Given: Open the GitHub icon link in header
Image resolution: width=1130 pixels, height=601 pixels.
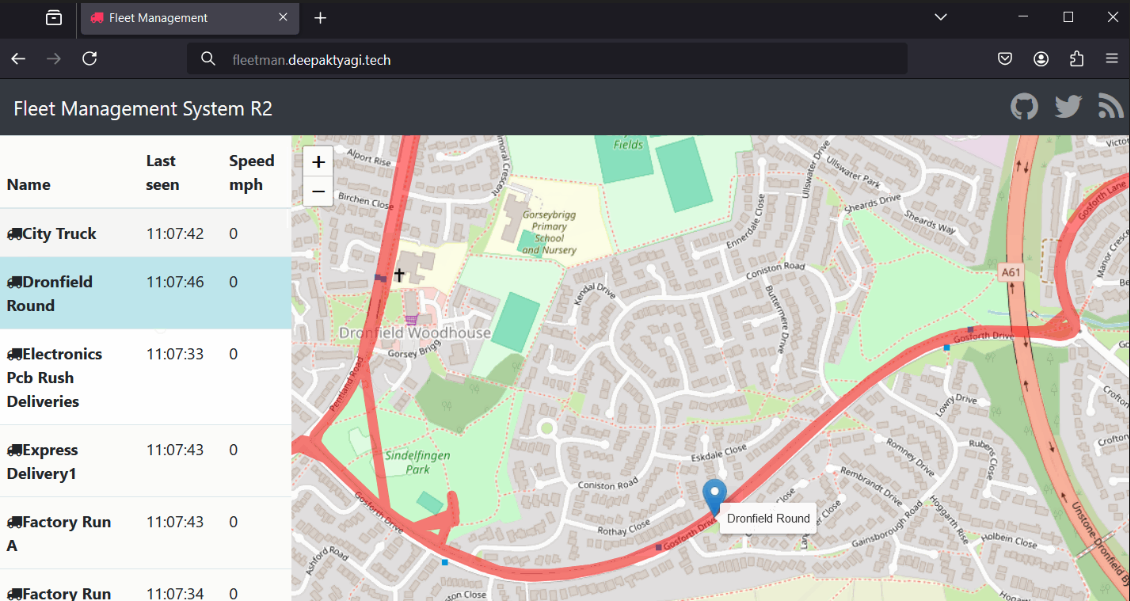Looking at the screenshot, I should pos(1024,107).
